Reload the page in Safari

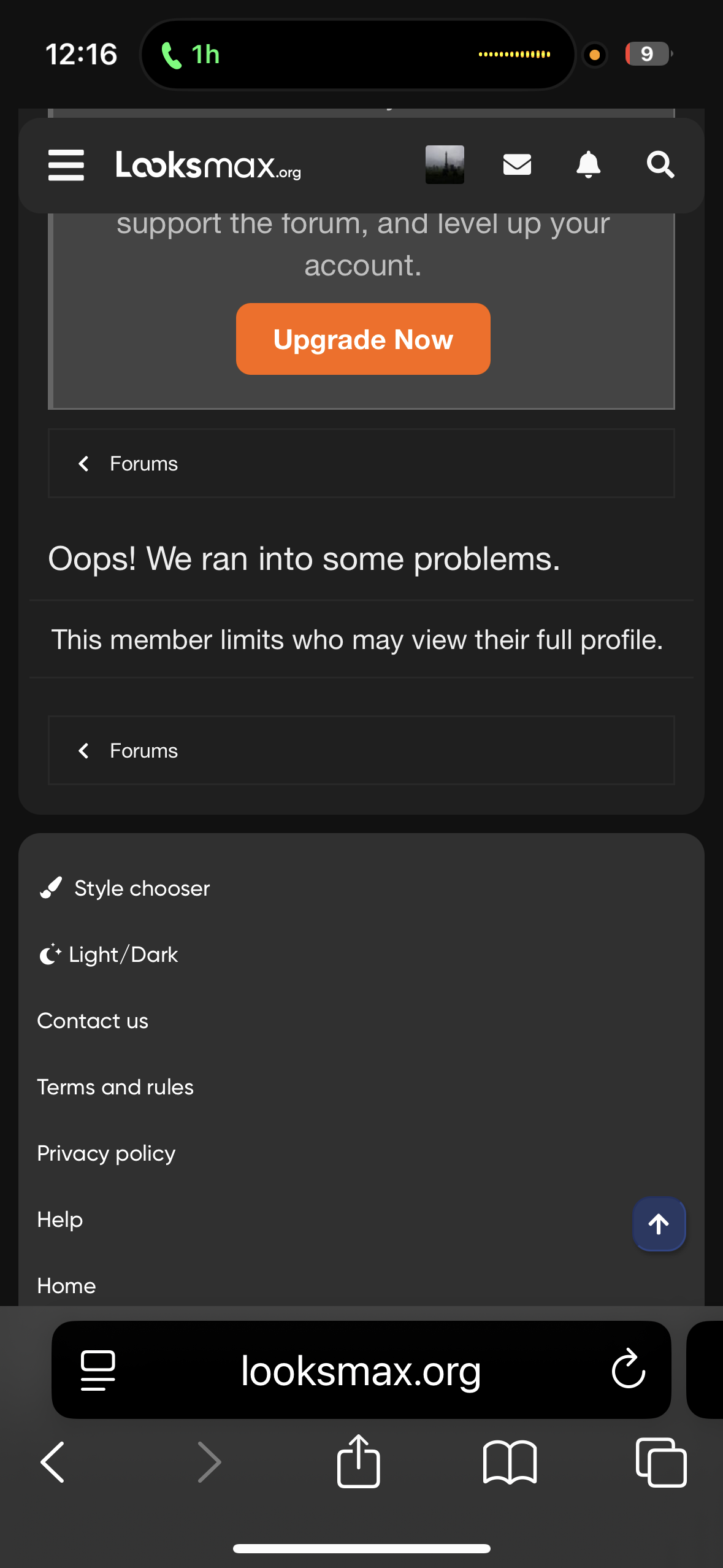629,1369
